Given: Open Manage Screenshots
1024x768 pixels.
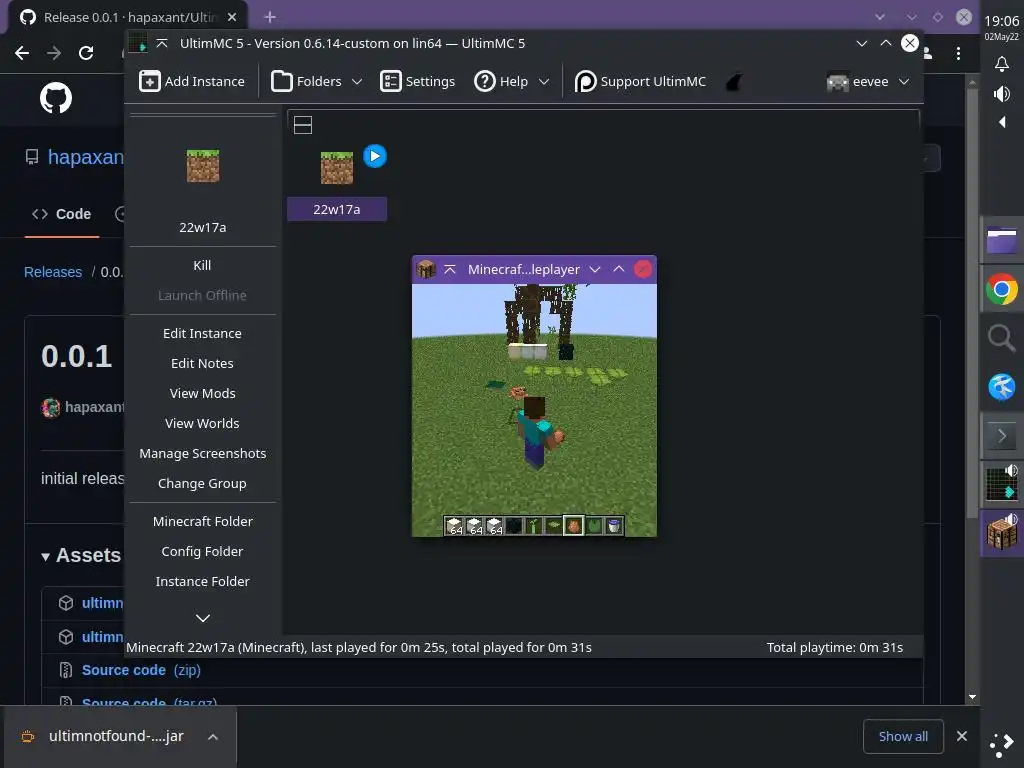Looking at the screenshot, I should [x=202, y=453].
